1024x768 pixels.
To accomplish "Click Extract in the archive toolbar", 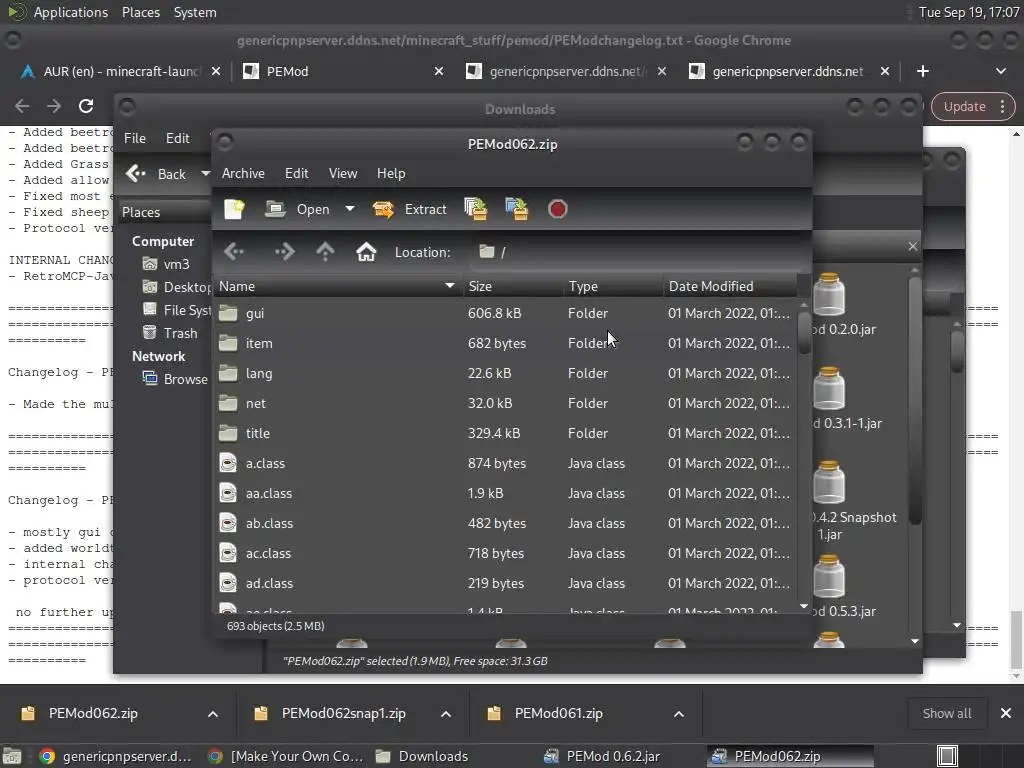I will pyautogui.click(x=410, y=209).
